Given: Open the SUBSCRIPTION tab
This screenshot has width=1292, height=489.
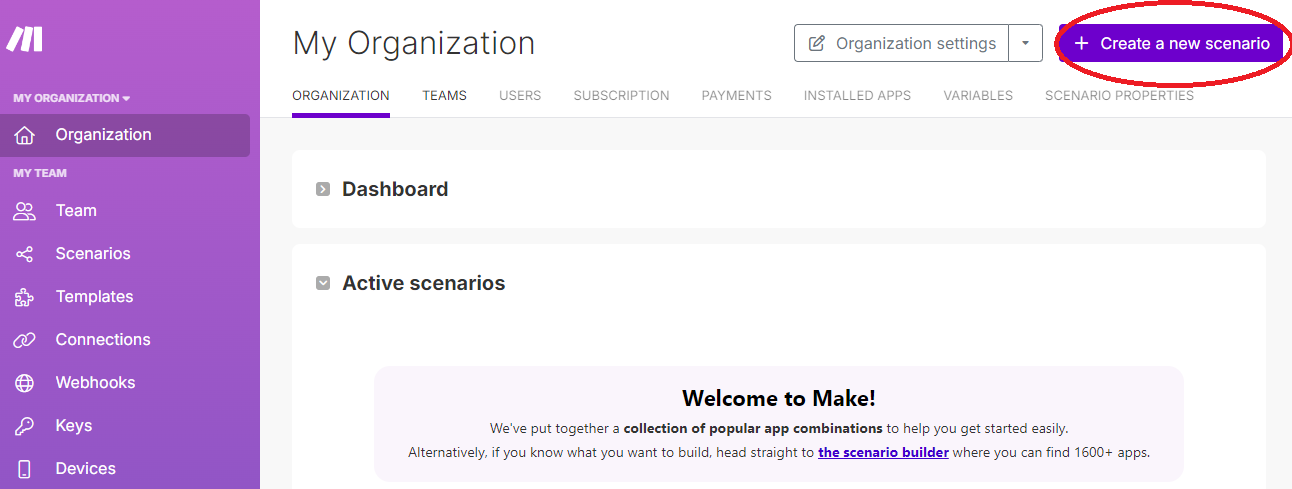Looking at the screenshot, I should tap(621, 96).
